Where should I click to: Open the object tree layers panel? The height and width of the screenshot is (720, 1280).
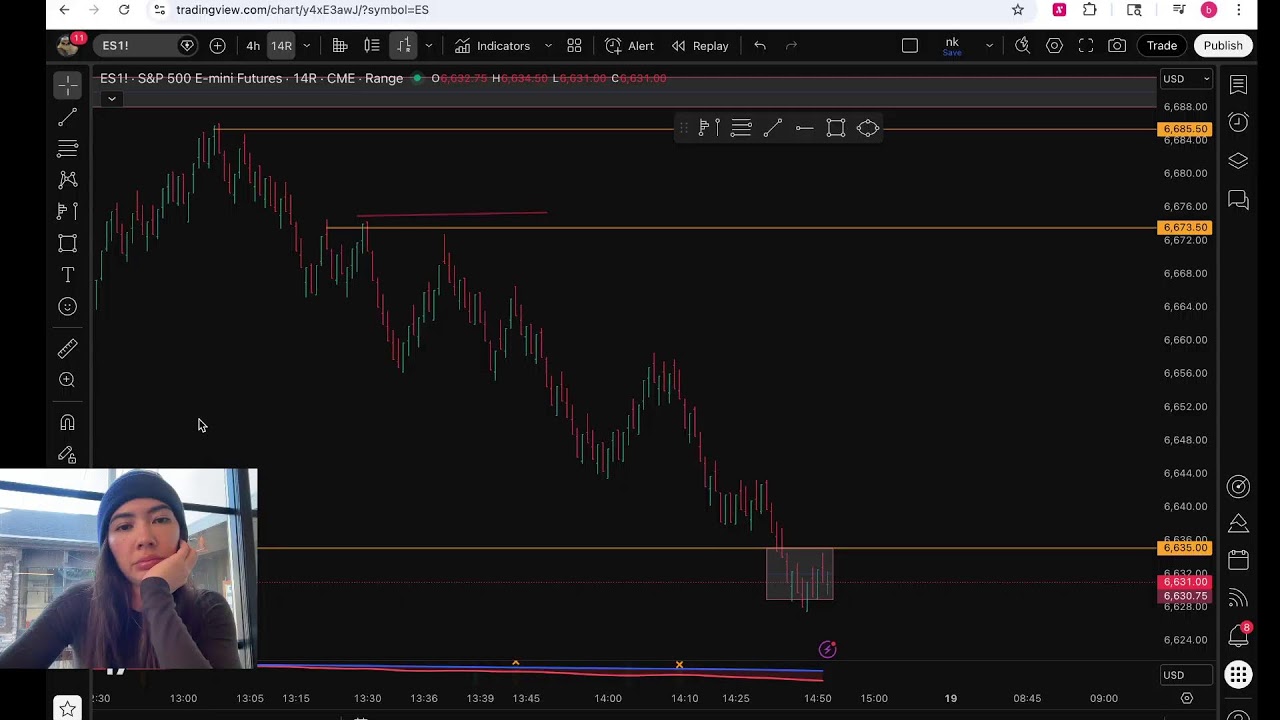click(1238, 161)
